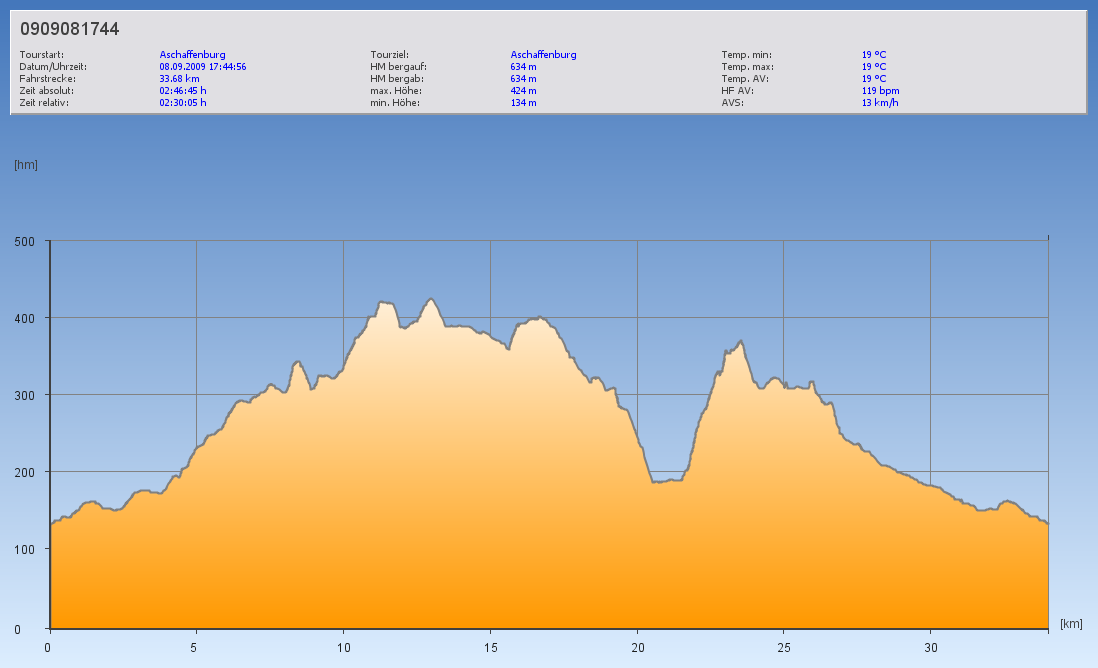Select the Tourstart value Aschaffenburg

[192, 55]
